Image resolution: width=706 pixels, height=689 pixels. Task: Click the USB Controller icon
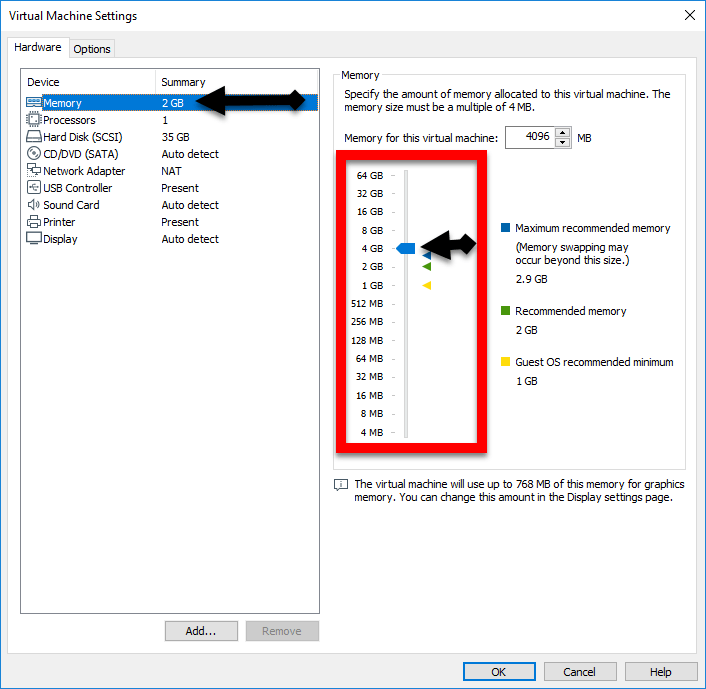click(x=33, y=188)
